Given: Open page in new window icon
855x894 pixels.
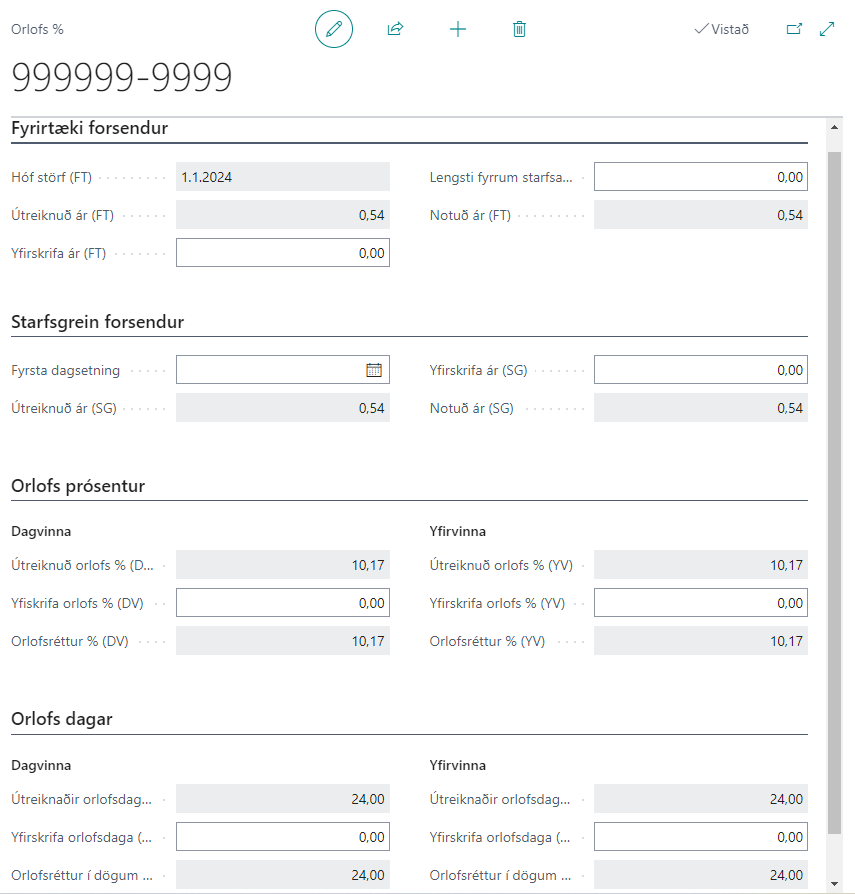Looking at the screenshot, I should coord(794,29).
